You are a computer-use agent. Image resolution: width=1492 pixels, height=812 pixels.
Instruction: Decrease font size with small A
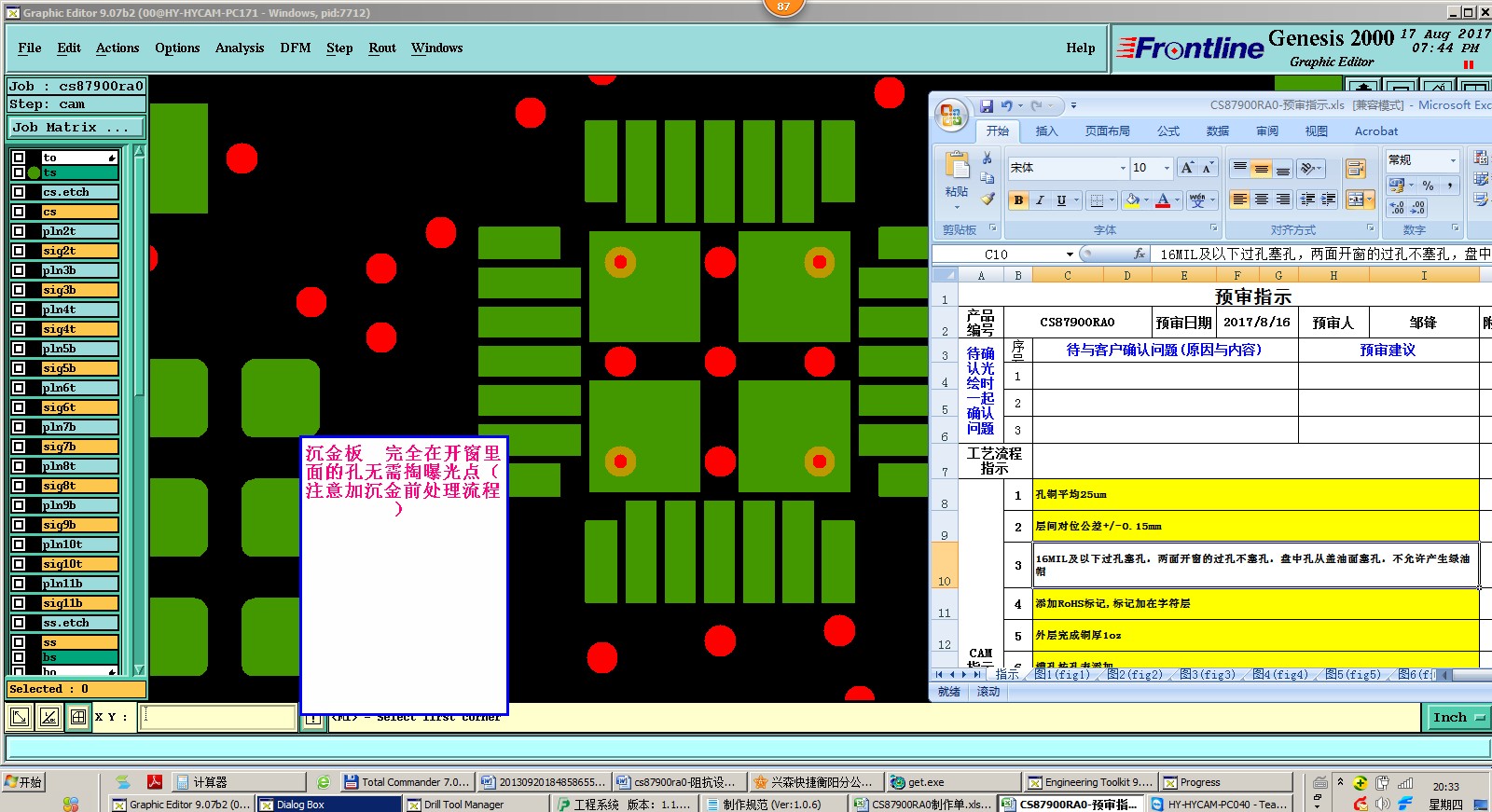pyautogui.click(x=1208, y=168)
